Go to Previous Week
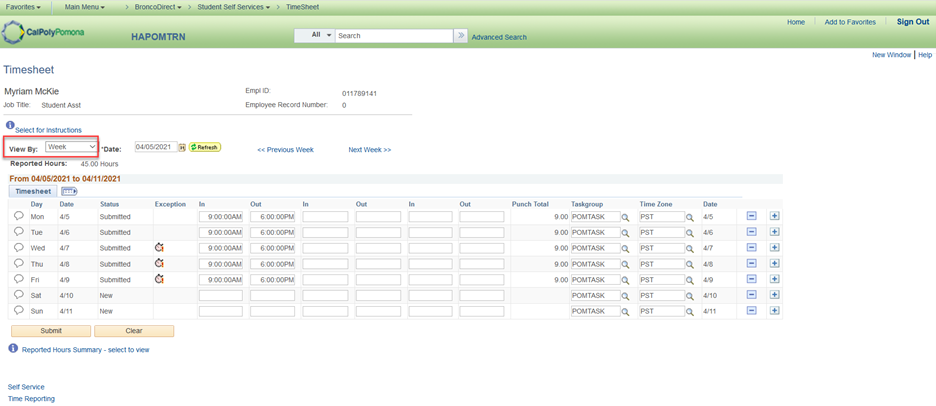 [285, 150]
